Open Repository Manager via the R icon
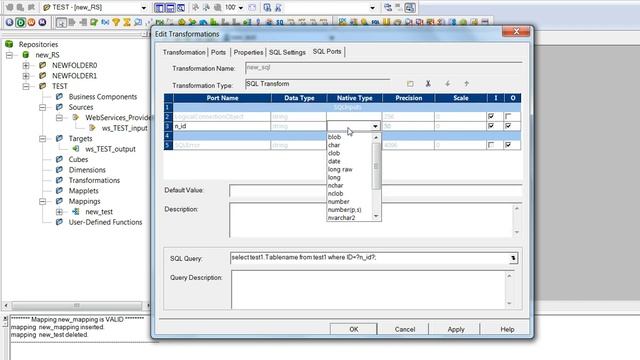 (x=9, y=22)
